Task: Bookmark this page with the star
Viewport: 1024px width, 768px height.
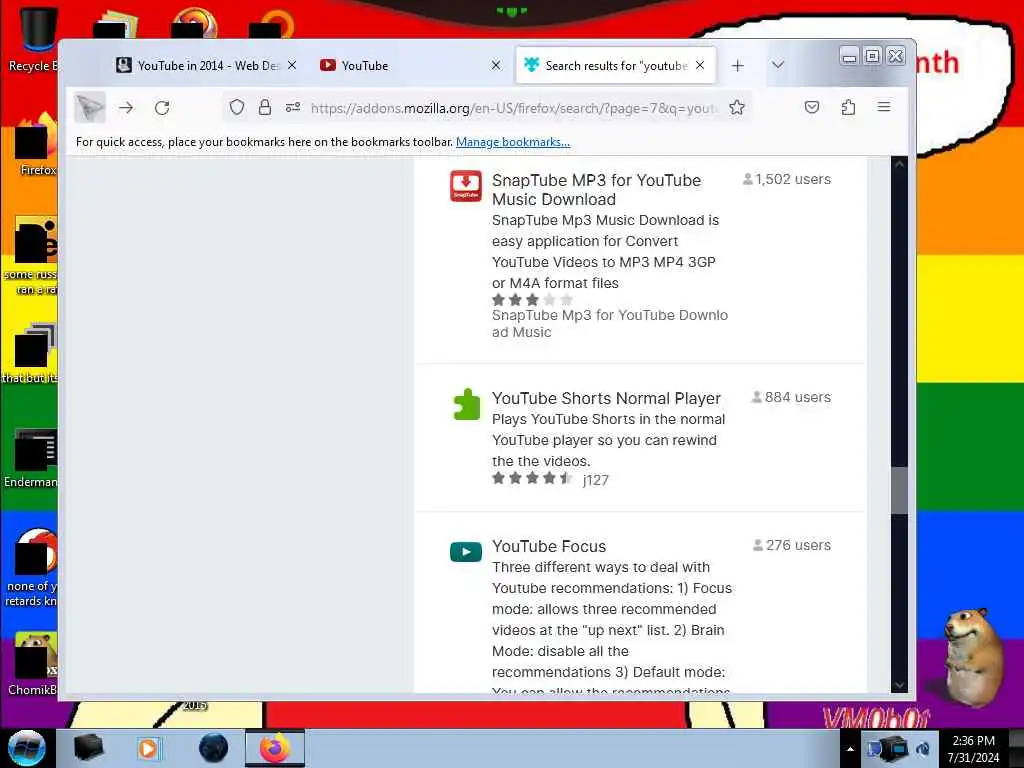Action: [x=737, y=107]
